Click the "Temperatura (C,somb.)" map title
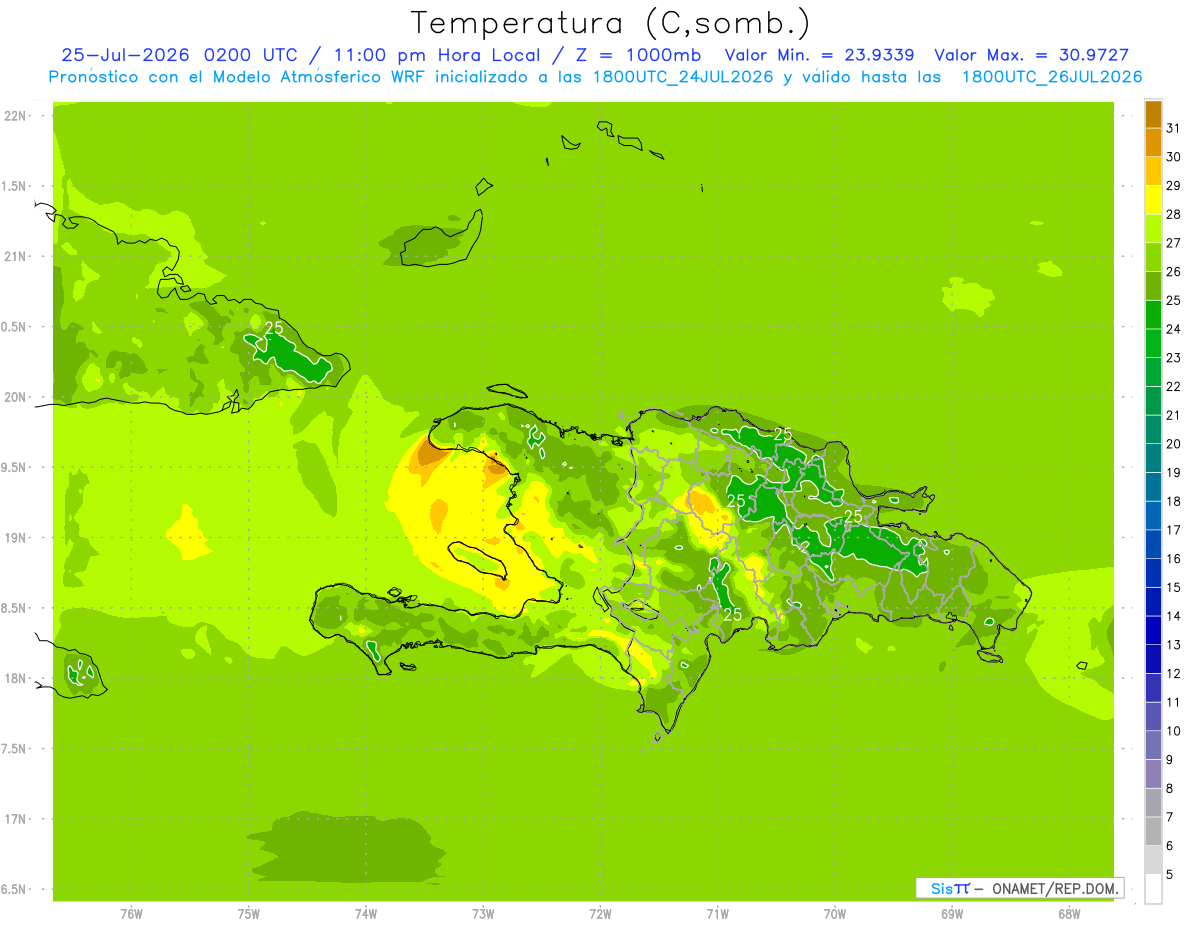Viewport: 1200px width, 927px height. pyautogui.click(x=611, y=23)
